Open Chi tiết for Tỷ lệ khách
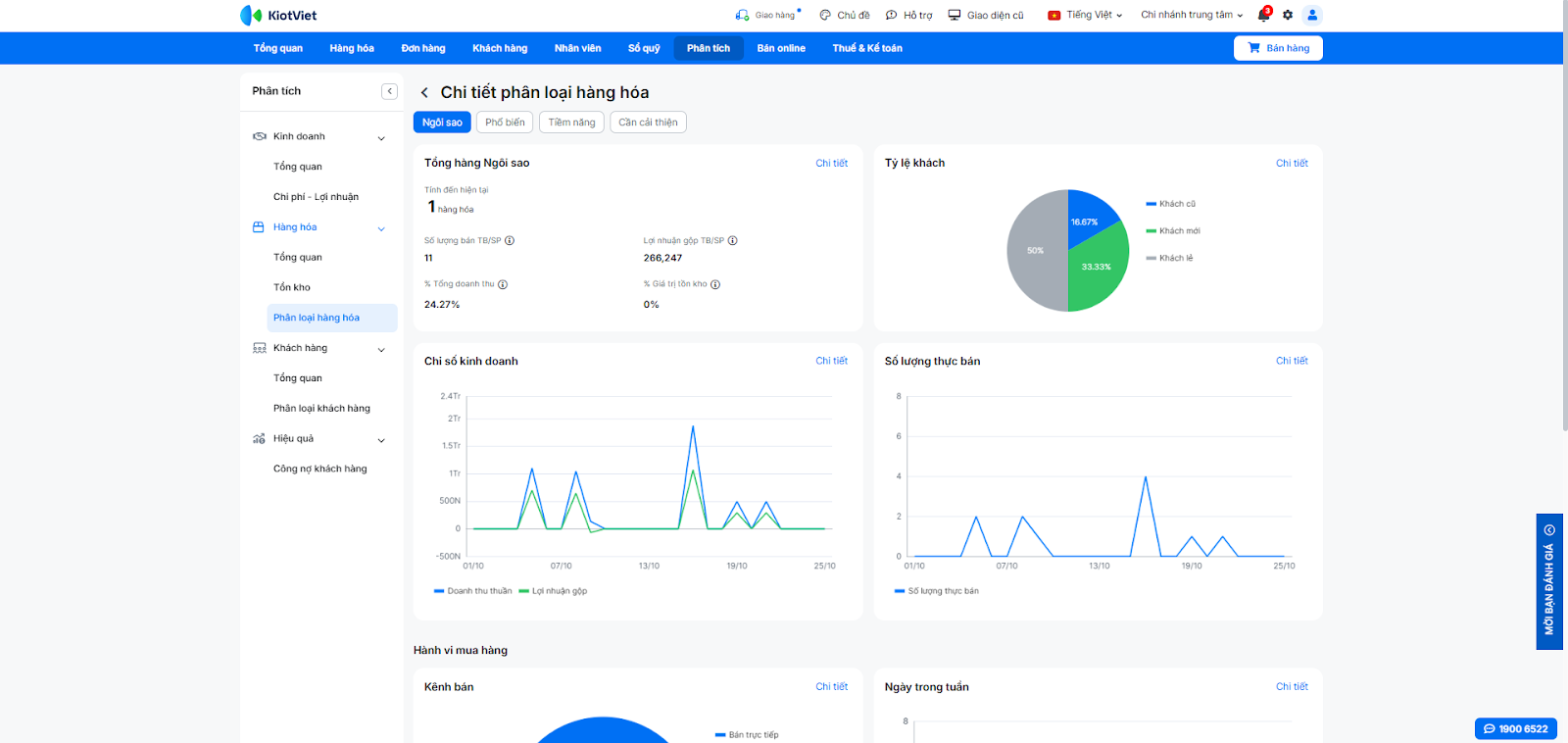 tap(1292, 164)
